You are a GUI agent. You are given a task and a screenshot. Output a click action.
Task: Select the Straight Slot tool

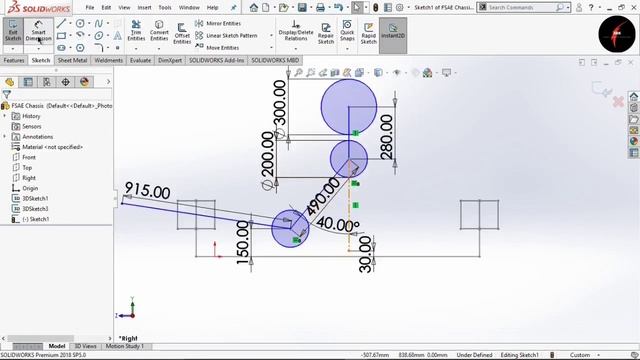tap(61, 48)
